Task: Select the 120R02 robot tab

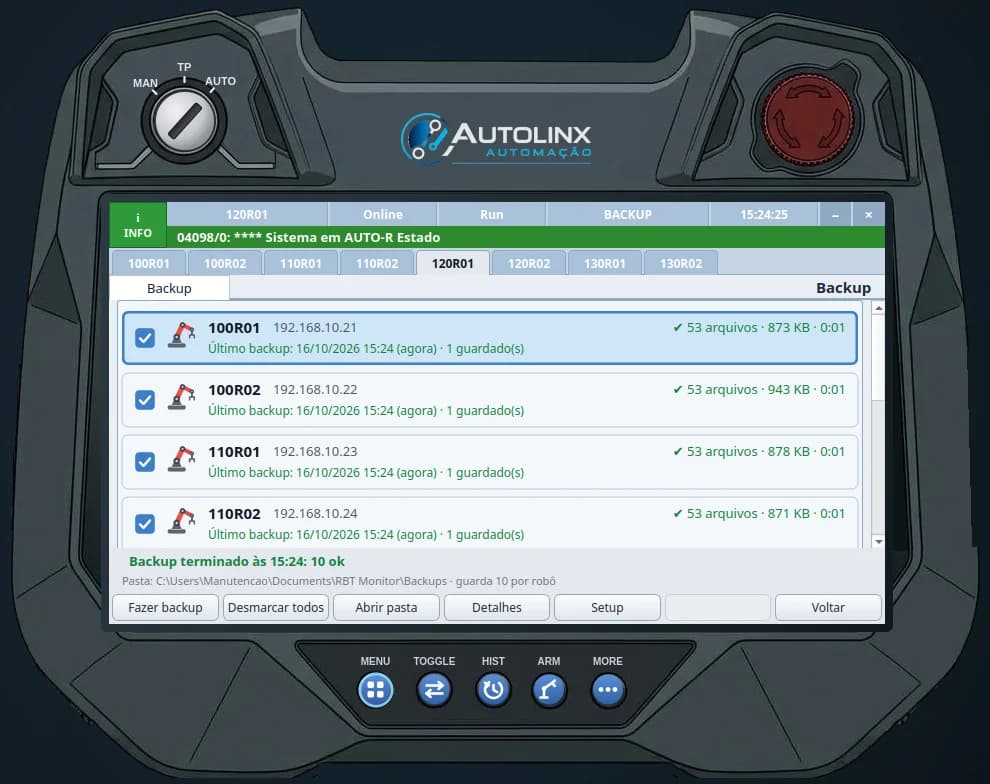Action: point(529,263)
